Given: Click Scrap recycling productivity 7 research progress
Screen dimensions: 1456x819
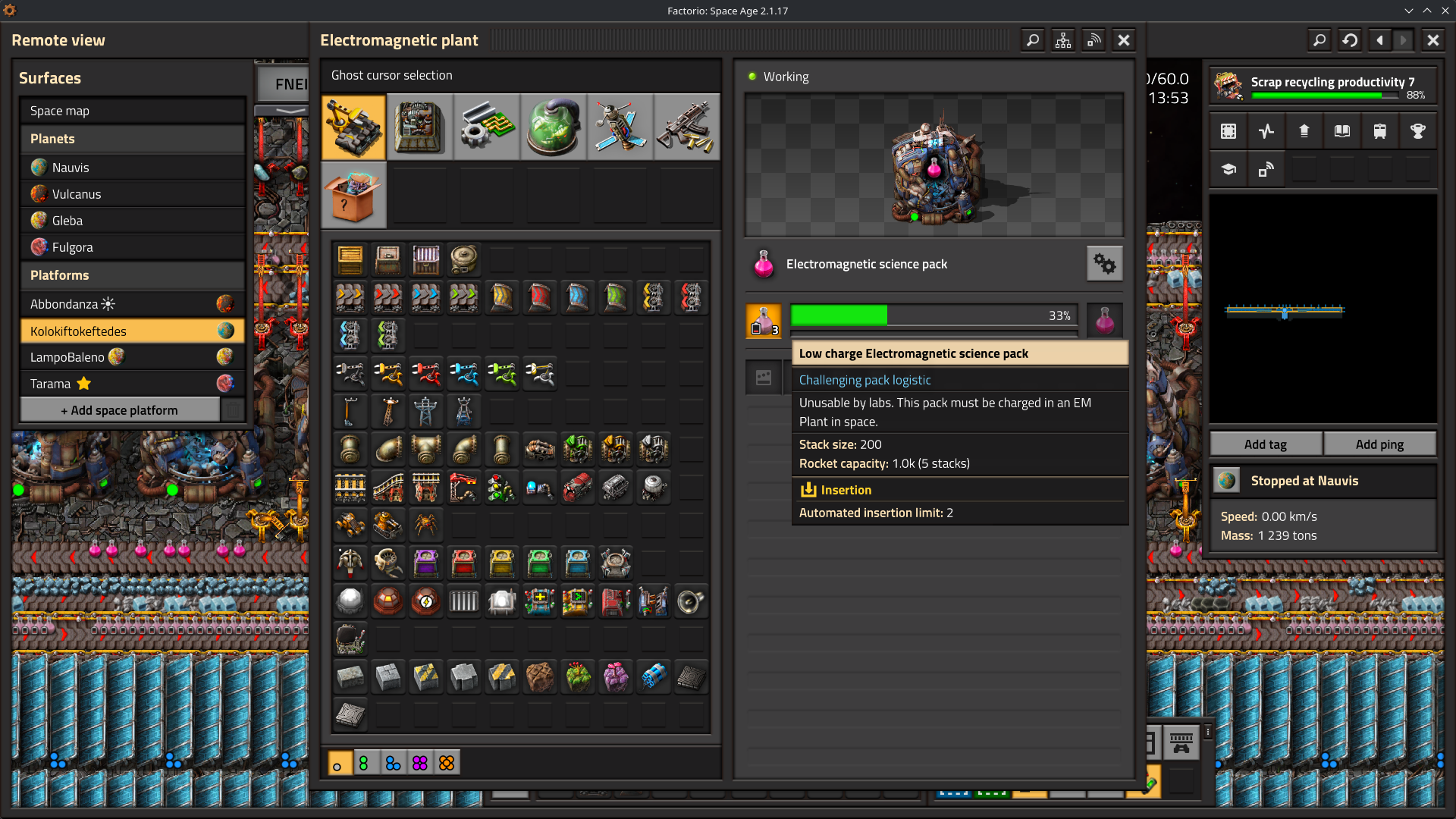Looking at the screenshot, I should click(x=1323, y=86).
